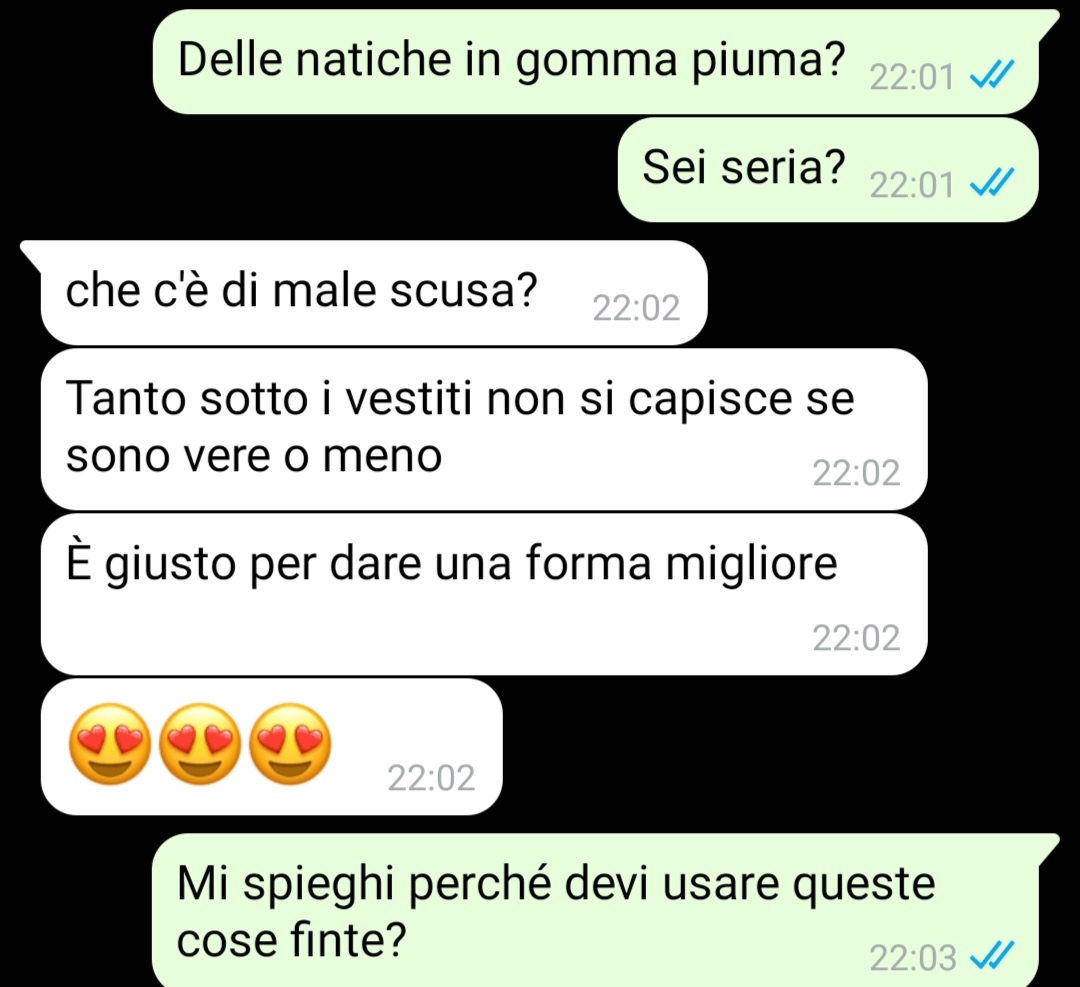Image resolution: width=1080 pixels, height=987 pixels.
Task: Click the 22:02 timestamp below 'forma migliore'
Action: click(856, 638)
